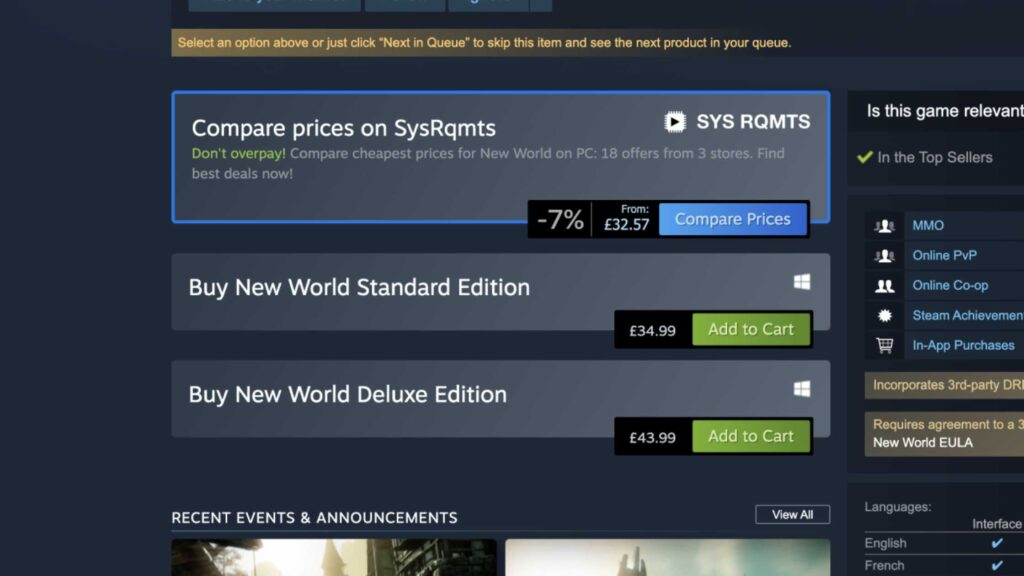Click the Online PvP players icon
Image resolution: width=1024 pixels, height=576 pixels.
point(884,256)
